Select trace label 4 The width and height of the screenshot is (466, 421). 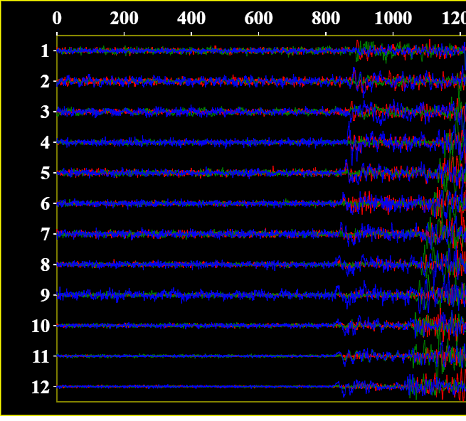tap(45, 143)
